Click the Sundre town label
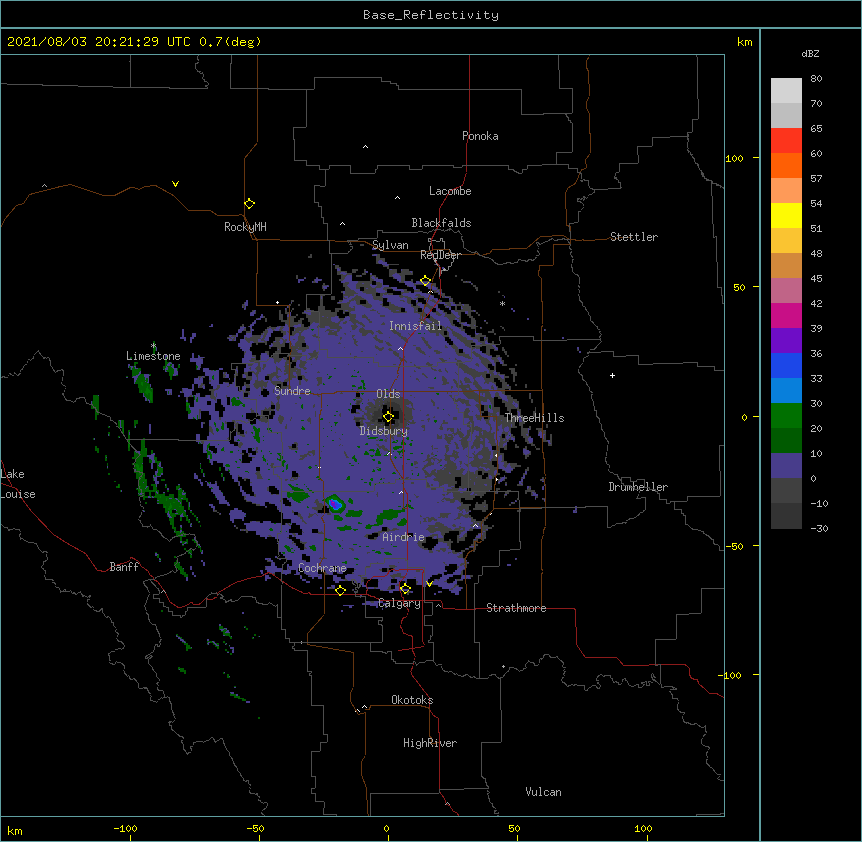862x842 pixels. pos(292,391)
